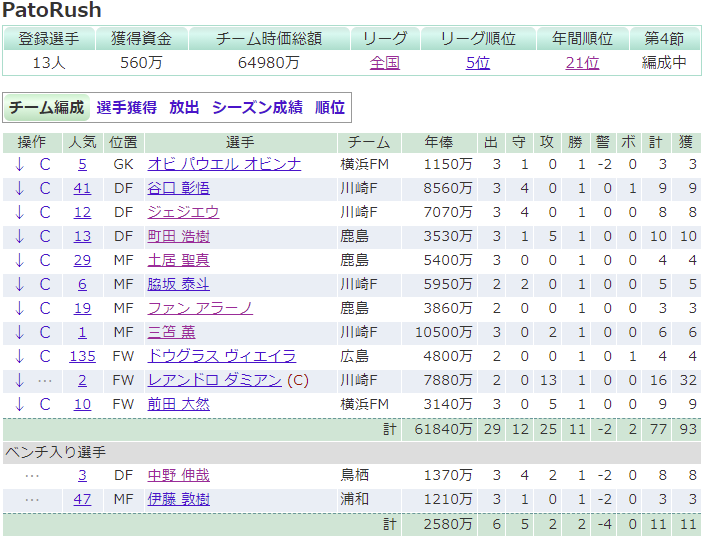The height and width of the screenshot is (539, 704).
Task: Open bench player 伊藤 敦樹 link
Action: tap(178, 499)
